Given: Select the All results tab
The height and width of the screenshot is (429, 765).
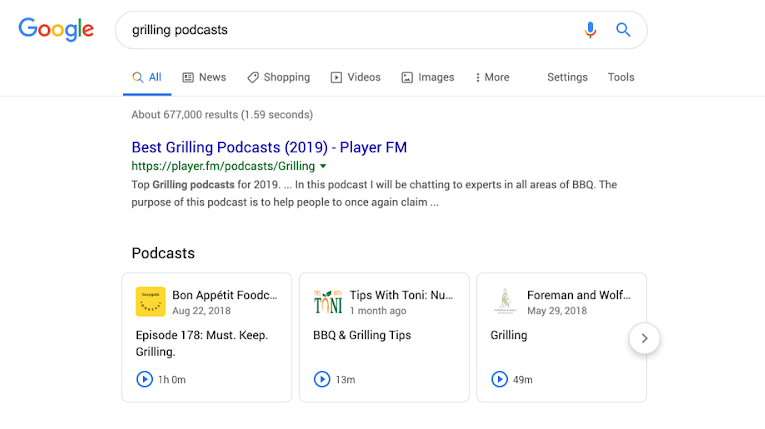Looking at the screenshot, I should click(147, 77).
